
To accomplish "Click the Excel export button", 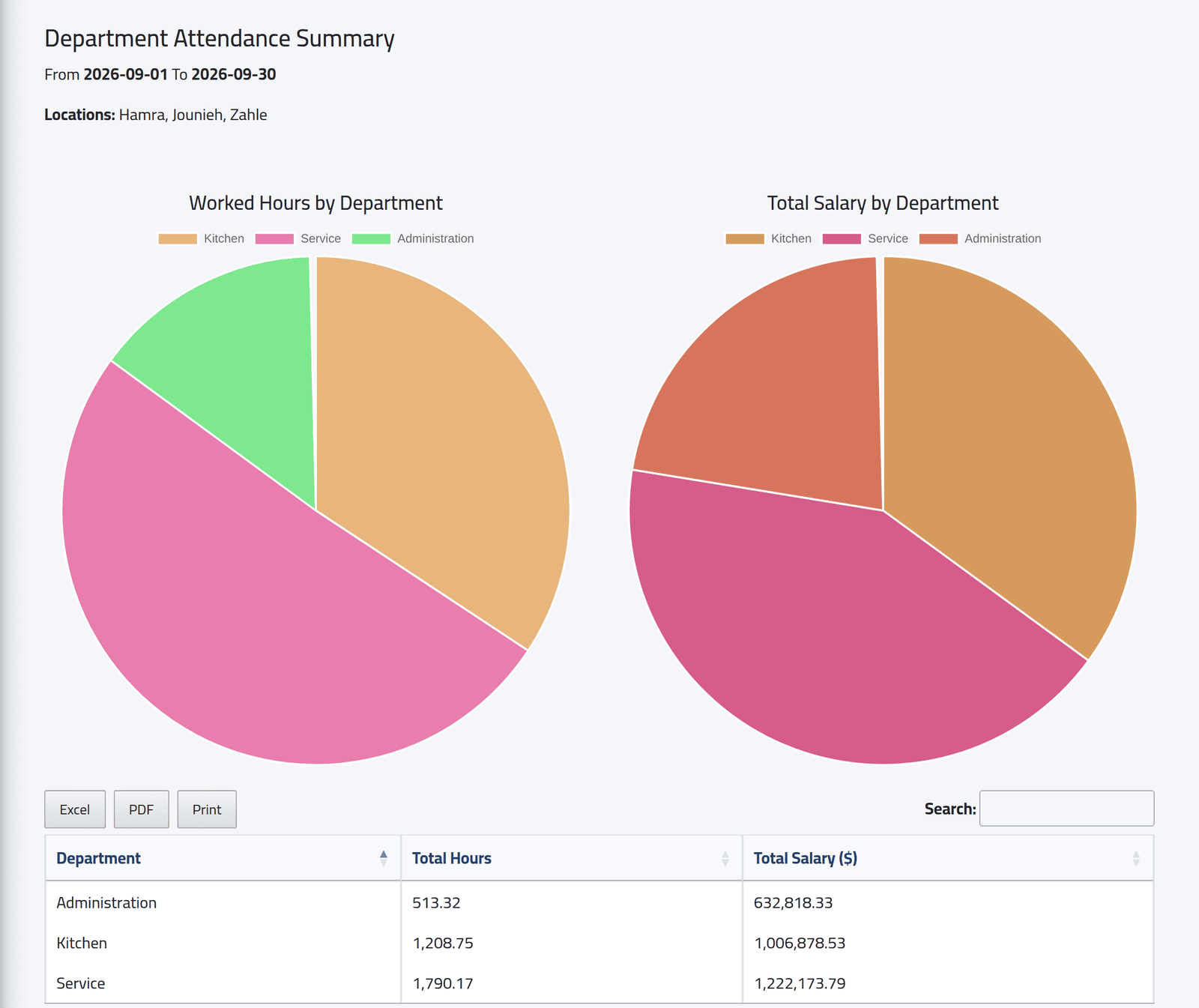I will pyautogui.click(x=75, y=809).
